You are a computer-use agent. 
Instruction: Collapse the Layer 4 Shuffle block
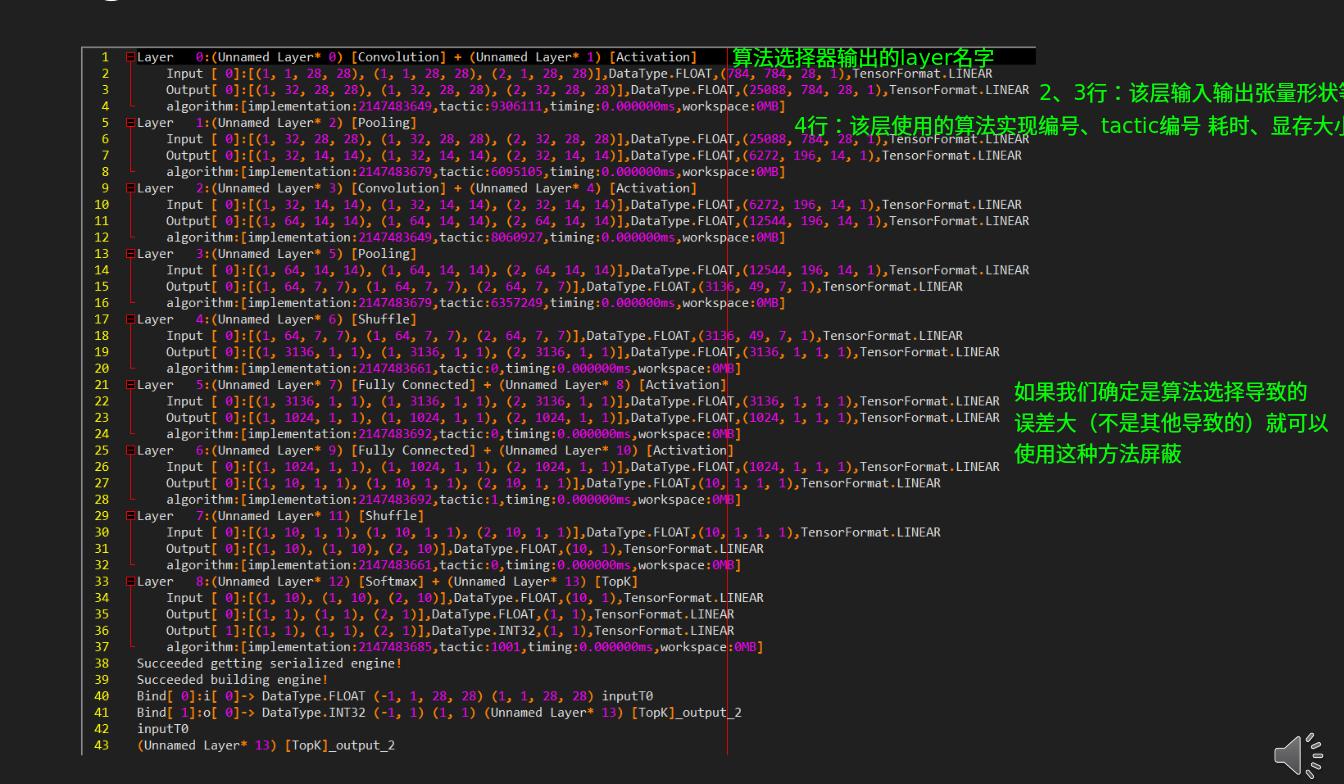coord(130,319)
